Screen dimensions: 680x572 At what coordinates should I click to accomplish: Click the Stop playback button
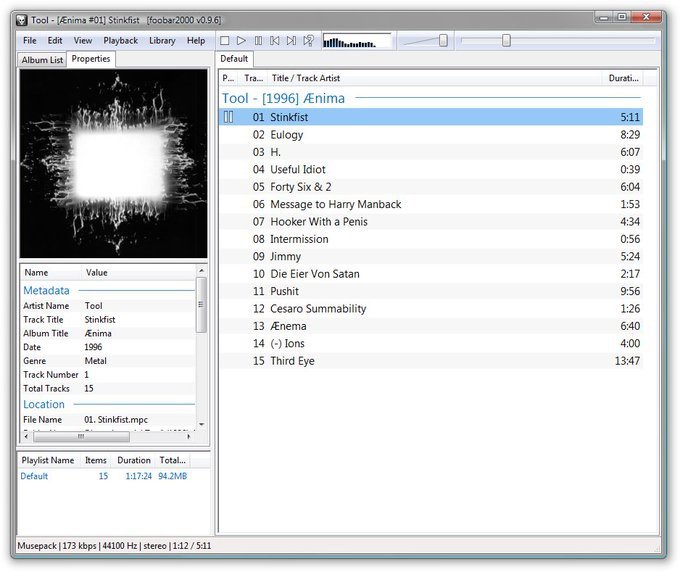(225, 41)
